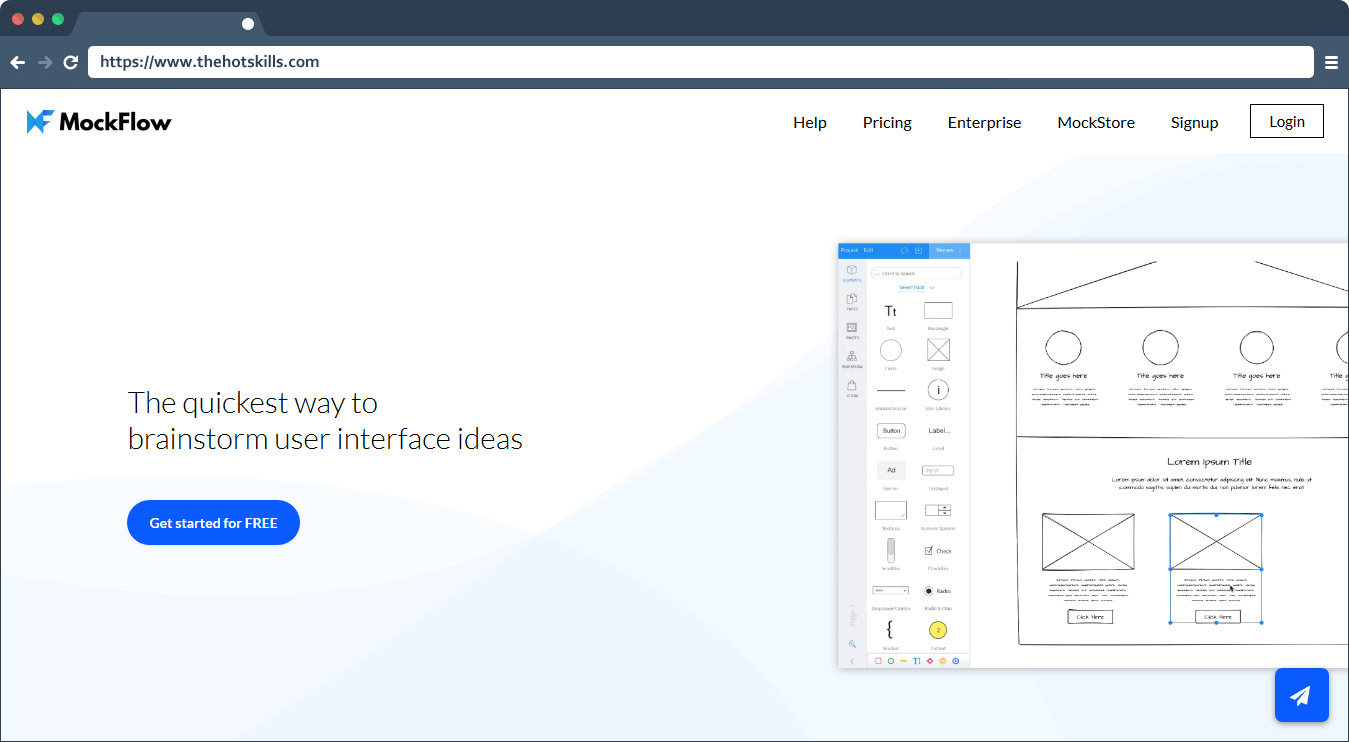The image size is (1349, 742).
Task: Reload the page with the refresh icon
Action: pos(71,62)
